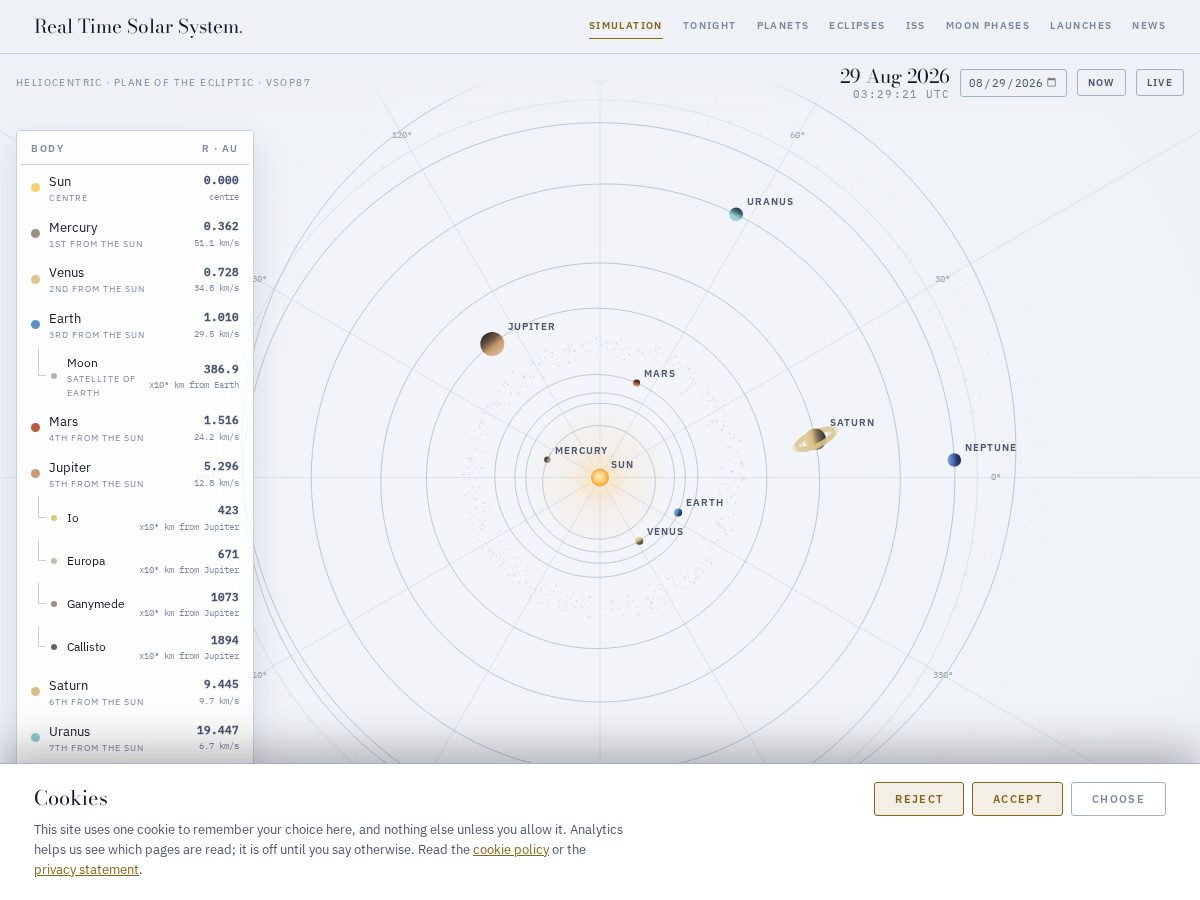This screenshot has height=900, width=1200.
Task: Click the Sun at the orbit center
Action: point(600,477)
